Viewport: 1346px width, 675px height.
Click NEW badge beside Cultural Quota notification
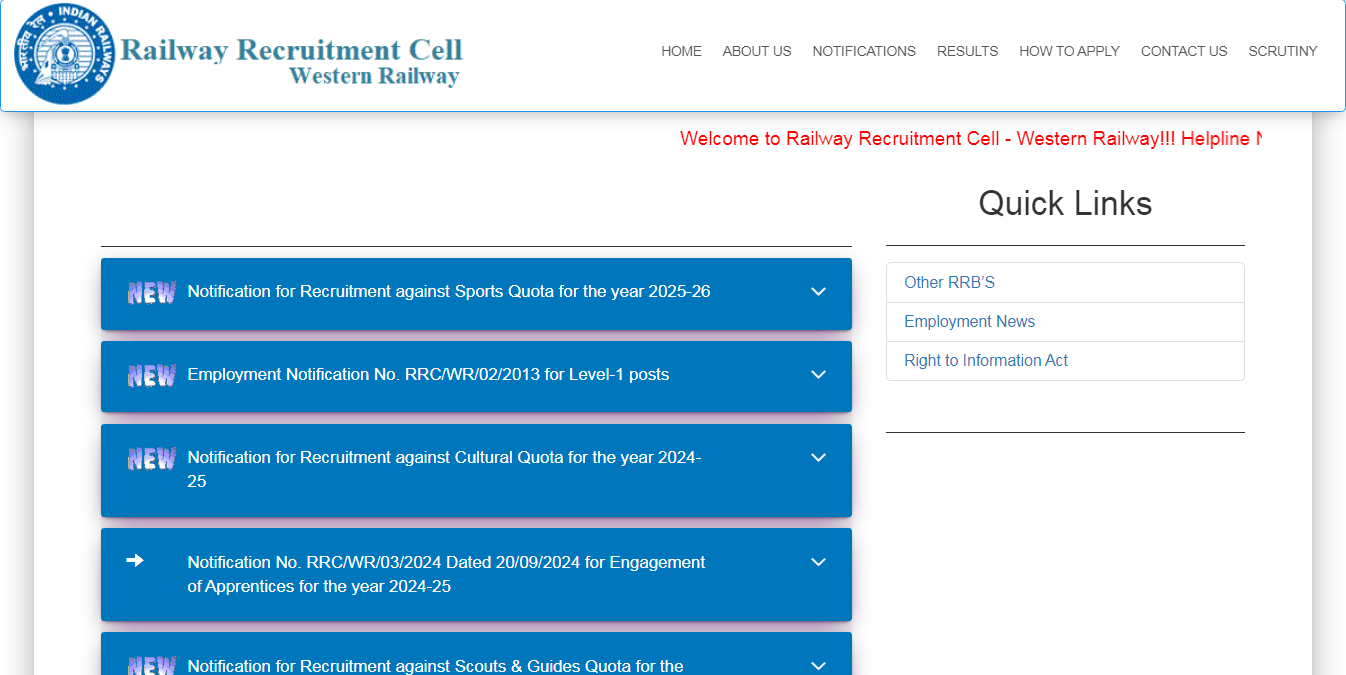151,459
